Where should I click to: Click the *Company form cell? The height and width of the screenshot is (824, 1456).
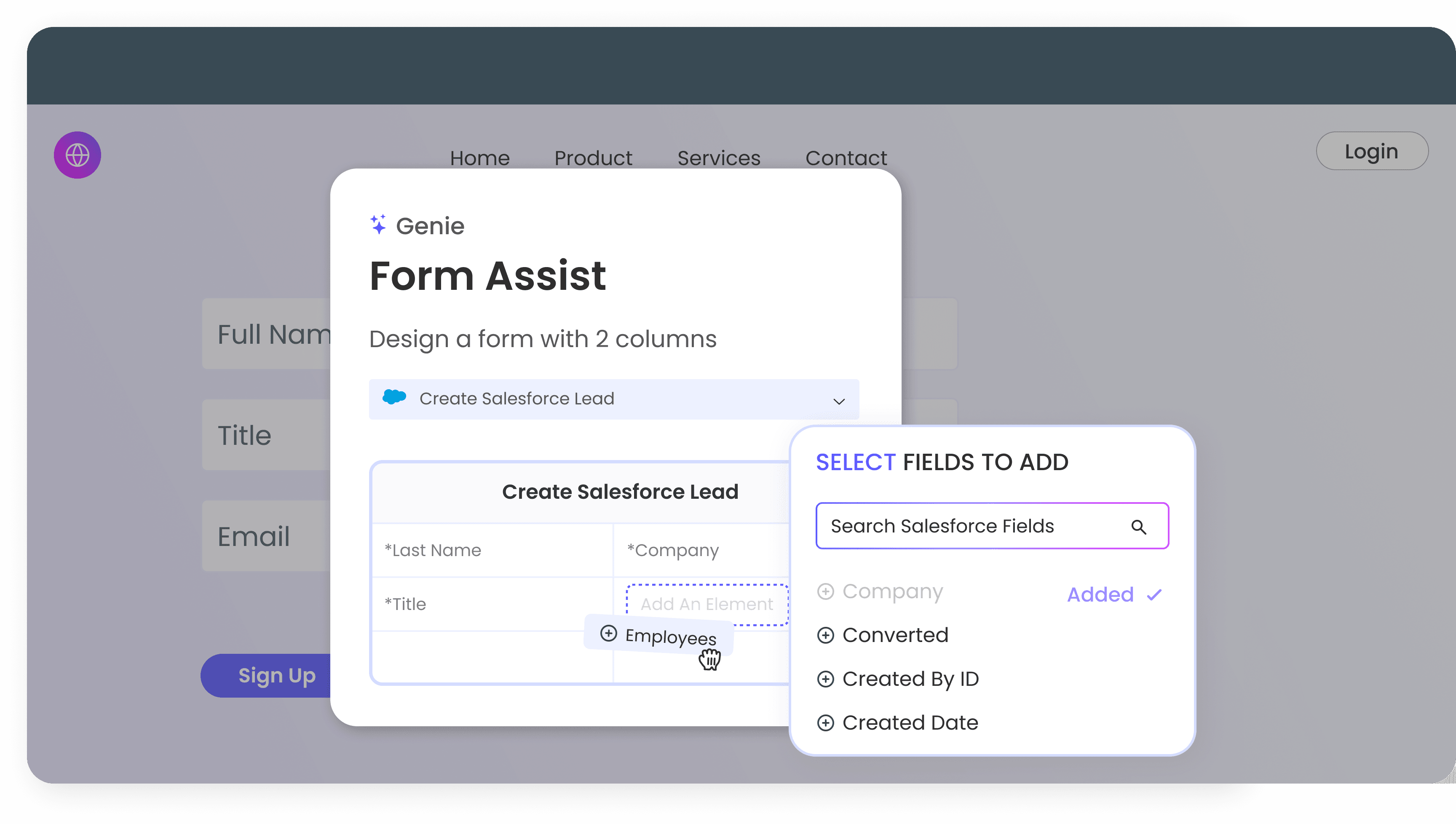702,550
